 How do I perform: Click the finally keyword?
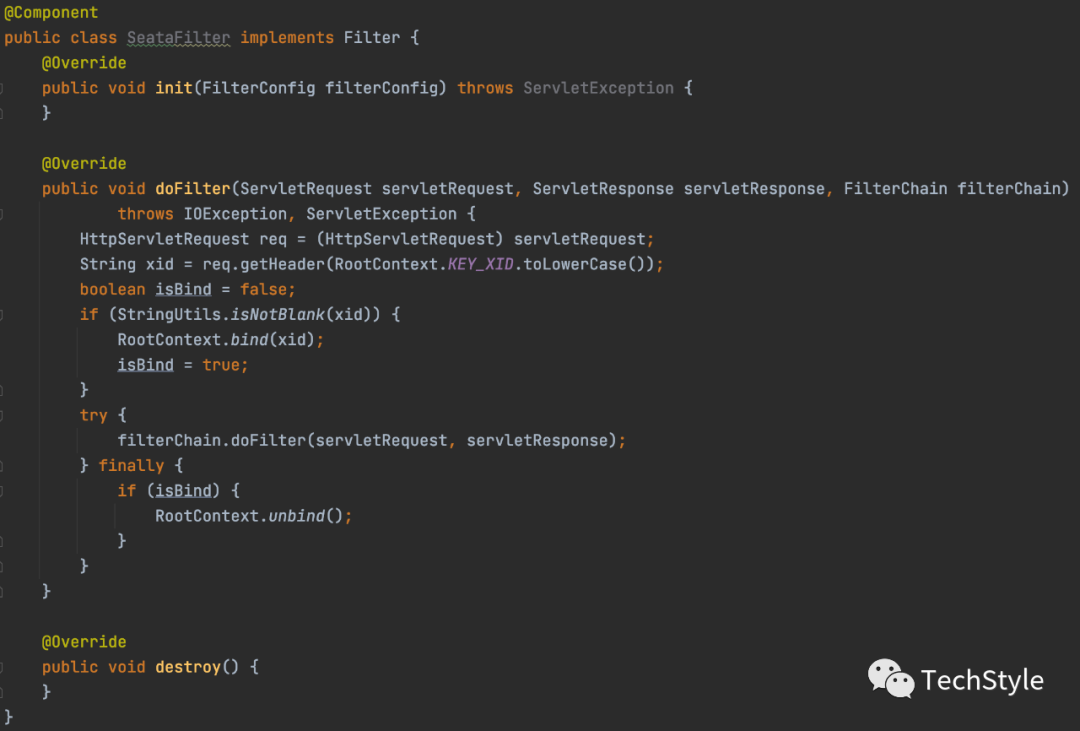132,466
